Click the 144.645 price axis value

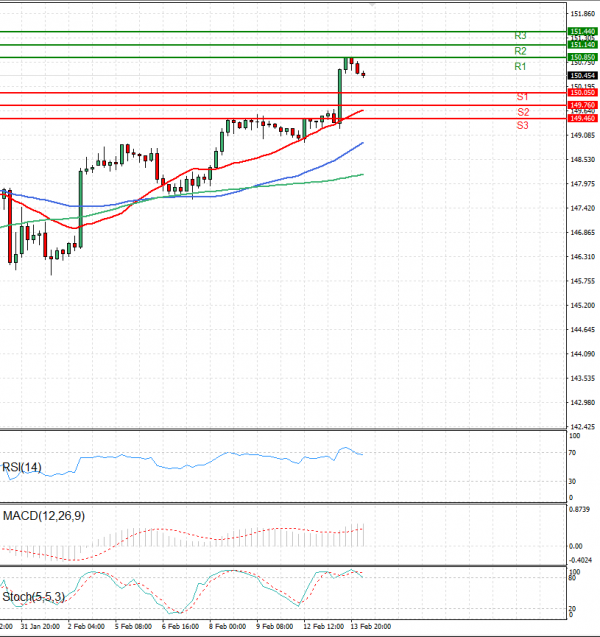coord(583,330)
